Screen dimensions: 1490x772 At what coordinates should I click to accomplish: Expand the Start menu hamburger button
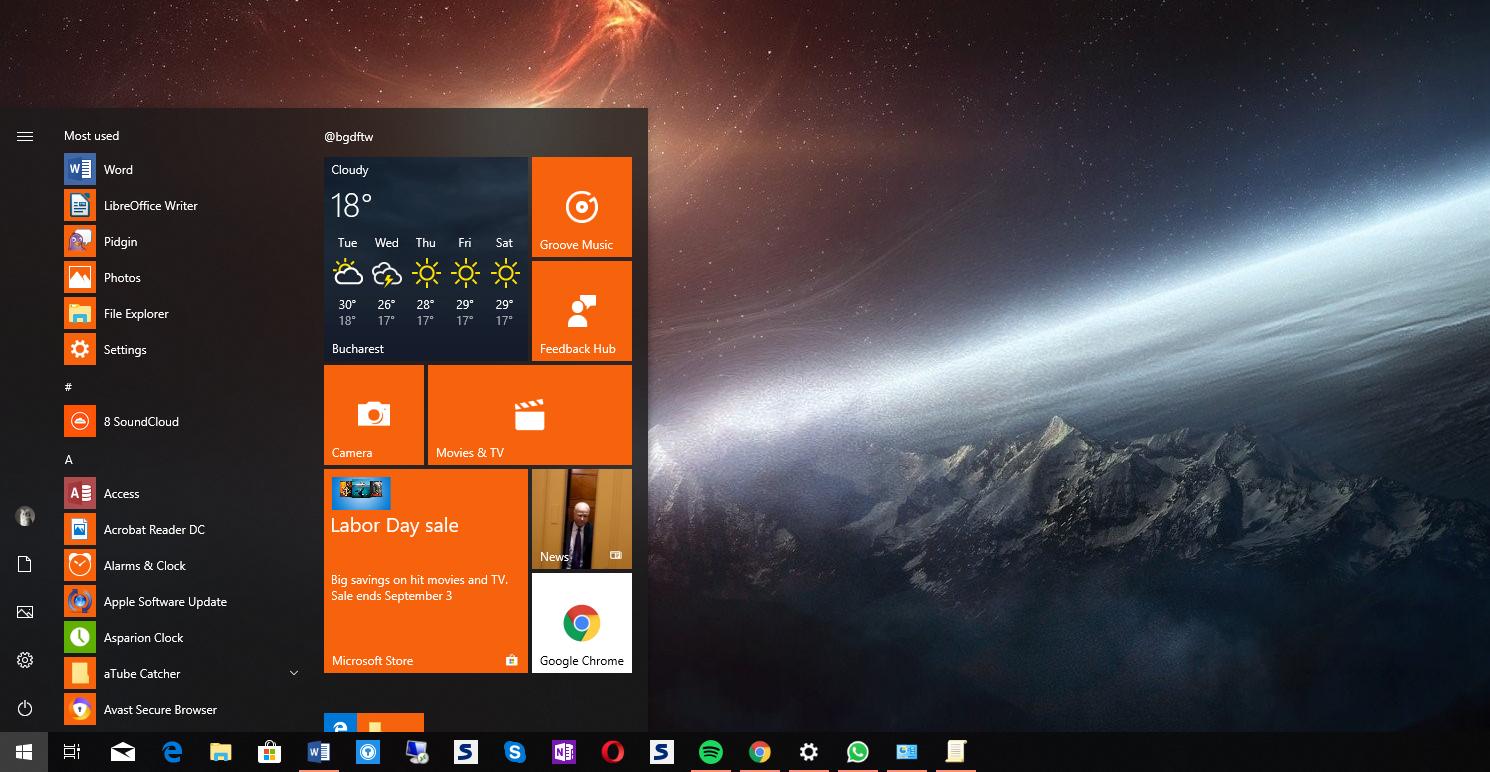pos(25,137)
